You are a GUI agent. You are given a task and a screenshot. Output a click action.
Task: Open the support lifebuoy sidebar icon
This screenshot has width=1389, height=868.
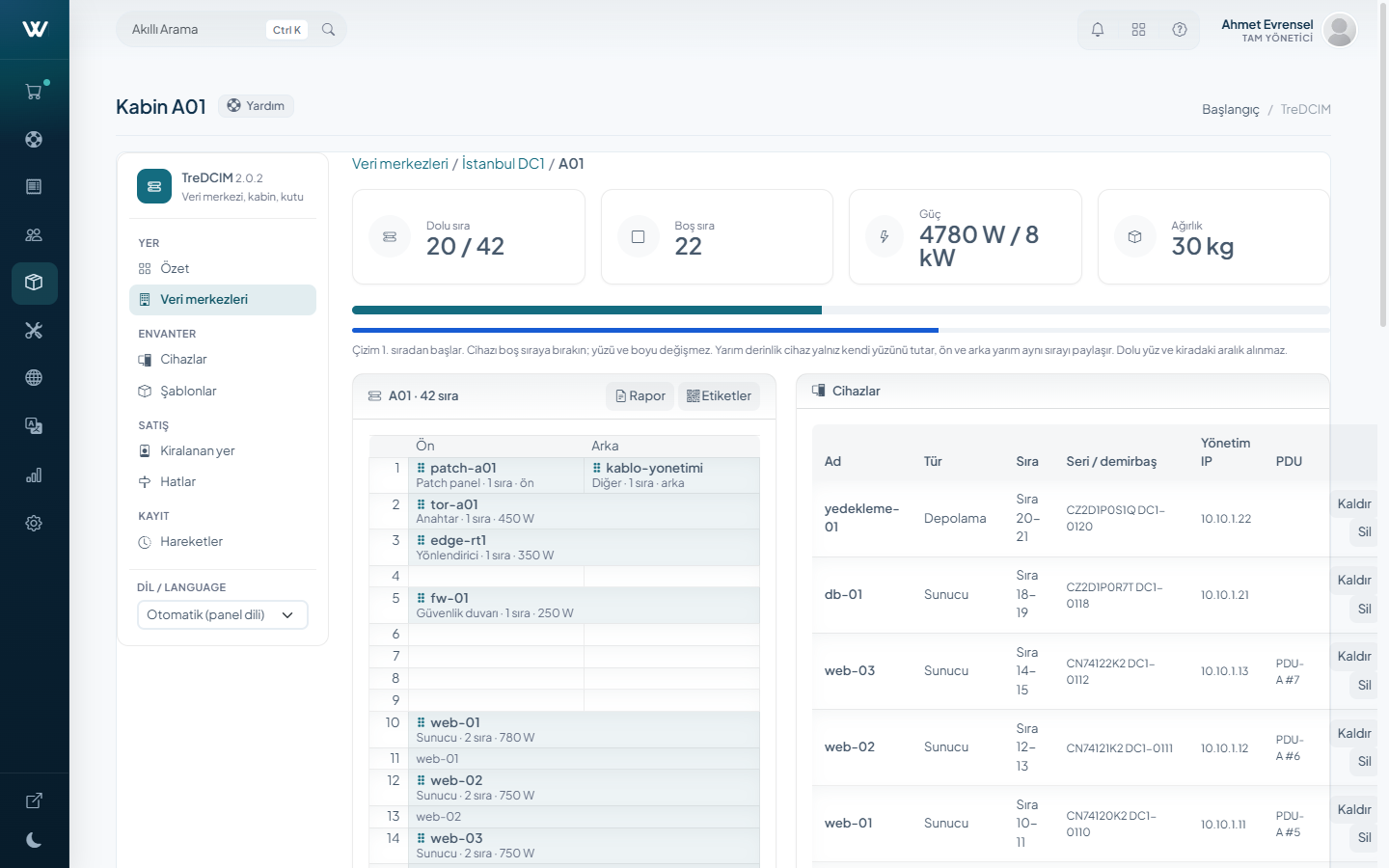point(34,139)
